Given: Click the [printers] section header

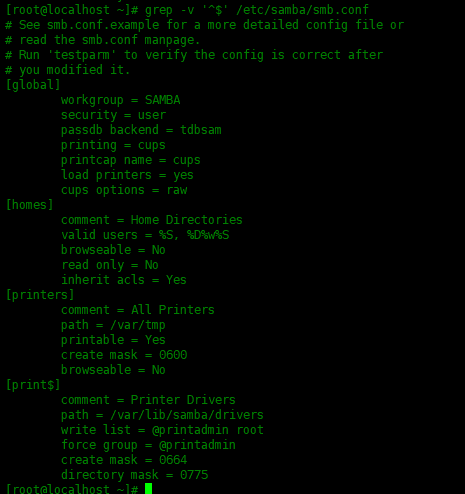Looking at the screenshot, I should [x=40, y=295].
